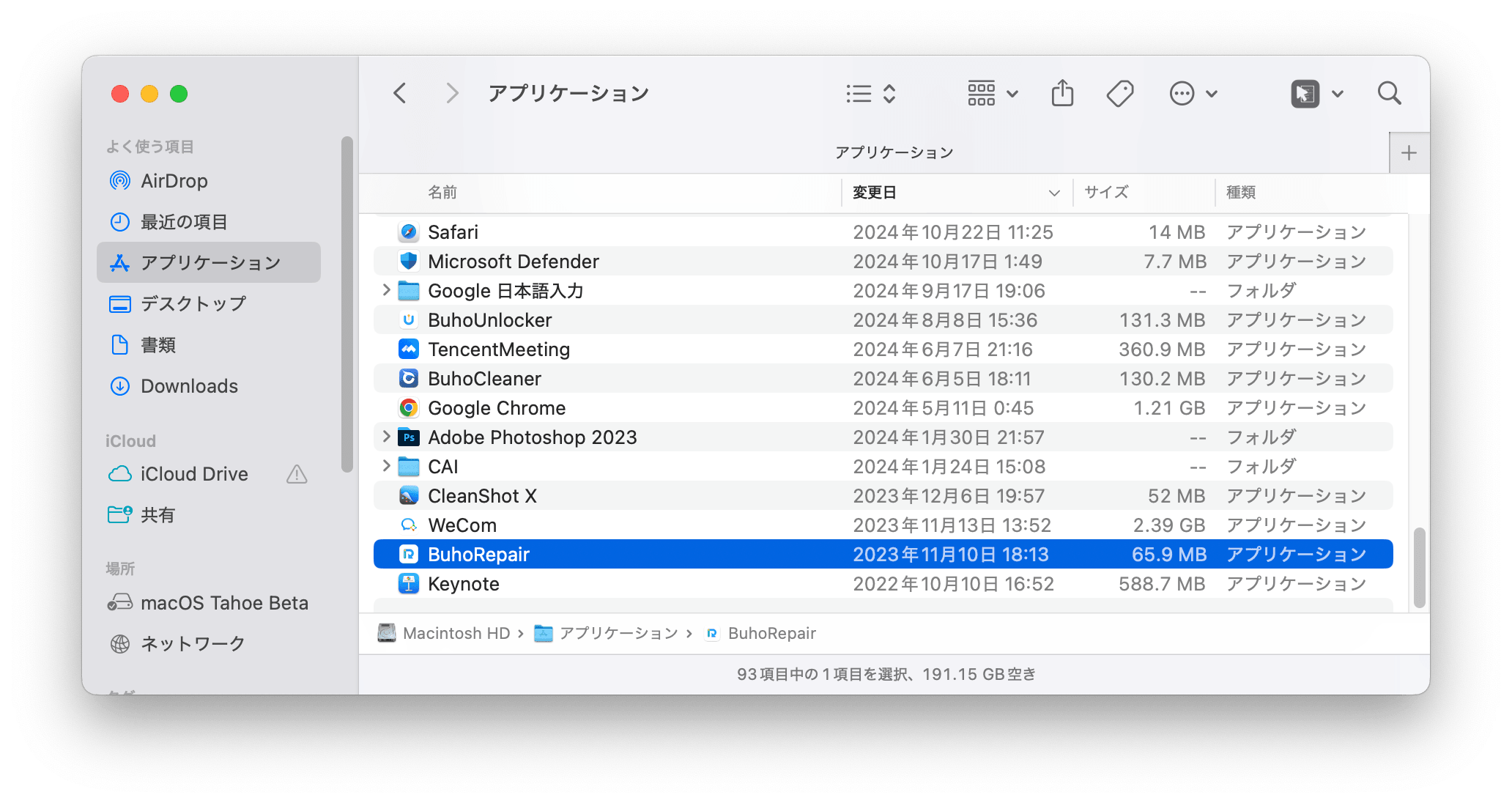The image size is (1512, 803).
Task: Click the TencentMeeting app icon
Action: pos(409,349)
